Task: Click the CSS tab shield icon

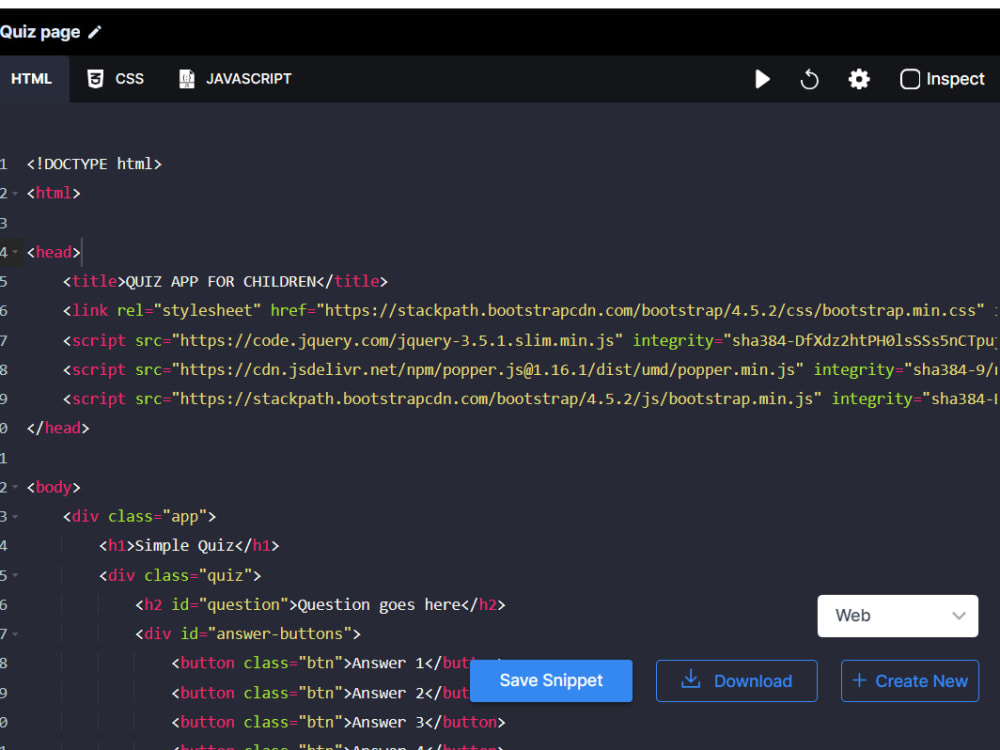Action: (x=95, y=79)
